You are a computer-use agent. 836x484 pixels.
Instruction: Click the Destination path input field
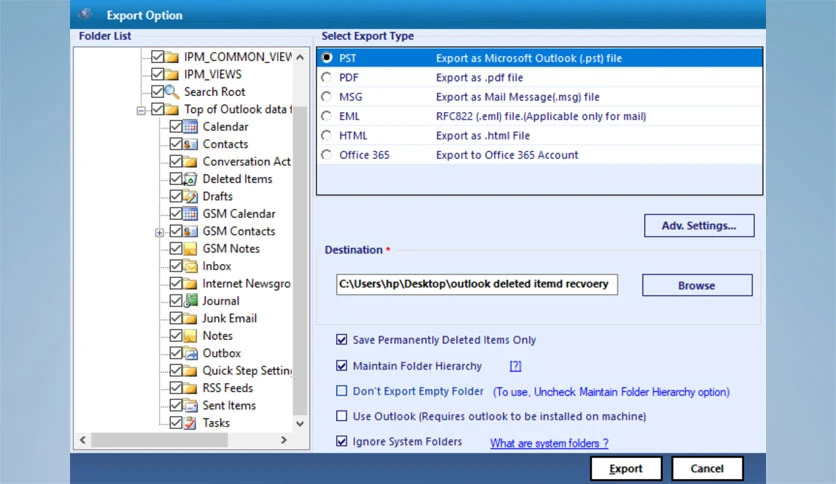click(x=477, y=284)
